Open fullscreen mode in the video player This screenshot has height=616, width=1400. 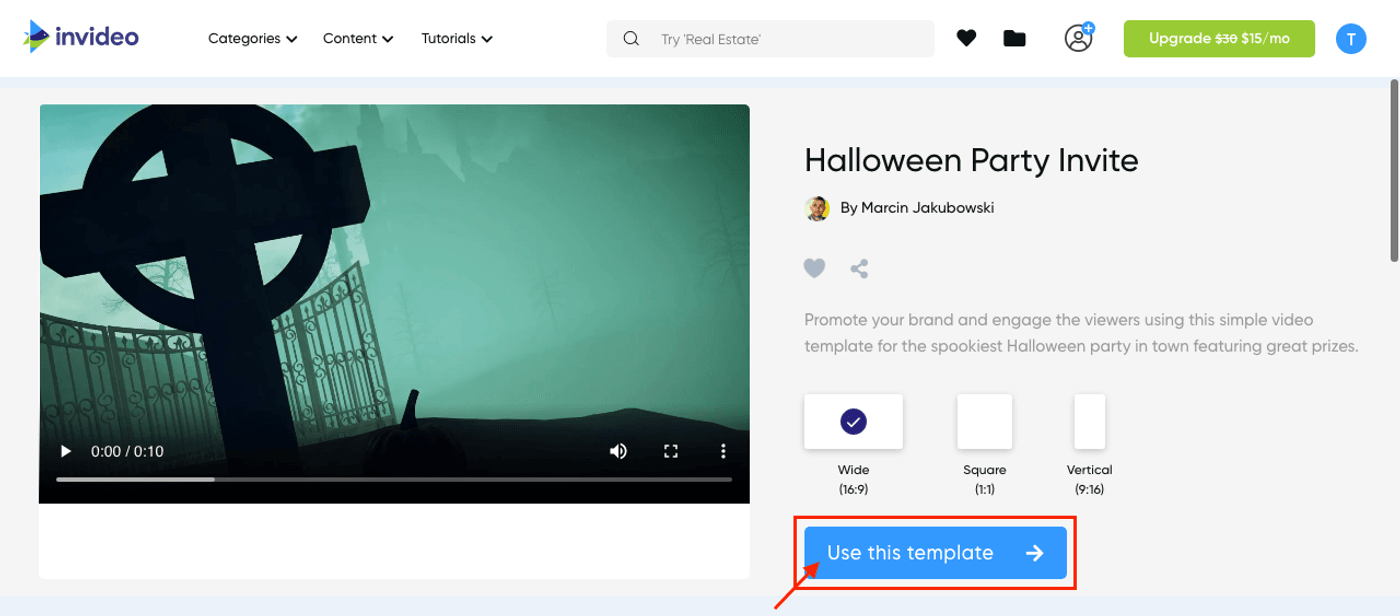[x=672, y=451]
